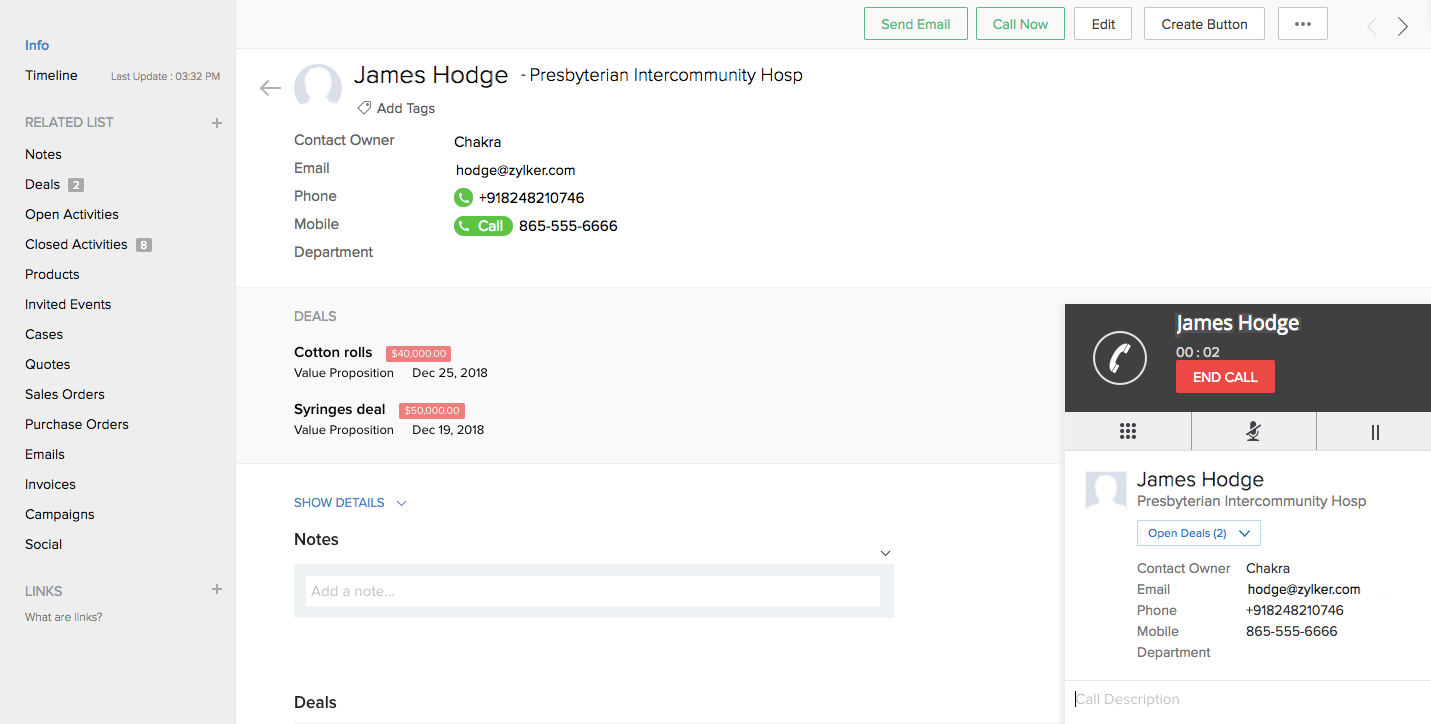This screenshot has width=1431, height=724.
Task: Mute the microphone in the call widget
Action: tap(1253, 431)
